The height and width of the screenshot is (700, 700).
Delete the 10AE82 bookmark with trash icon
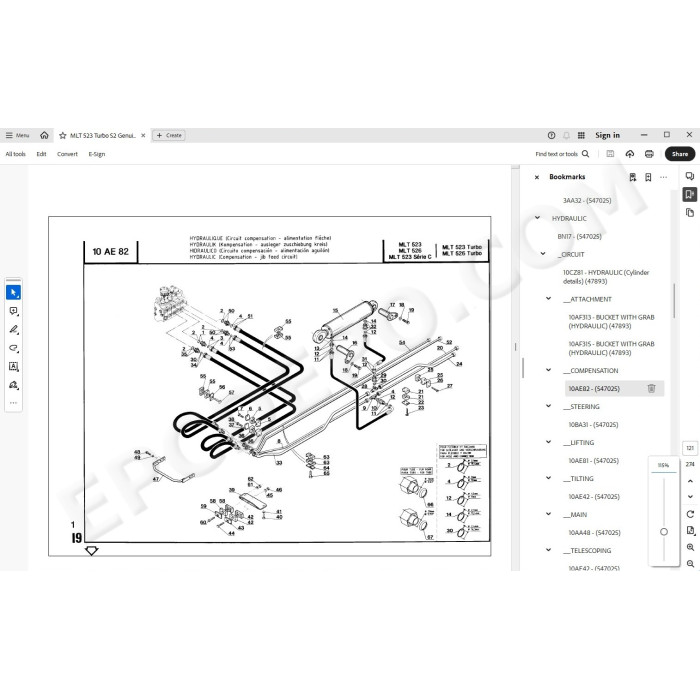point(651,388)
